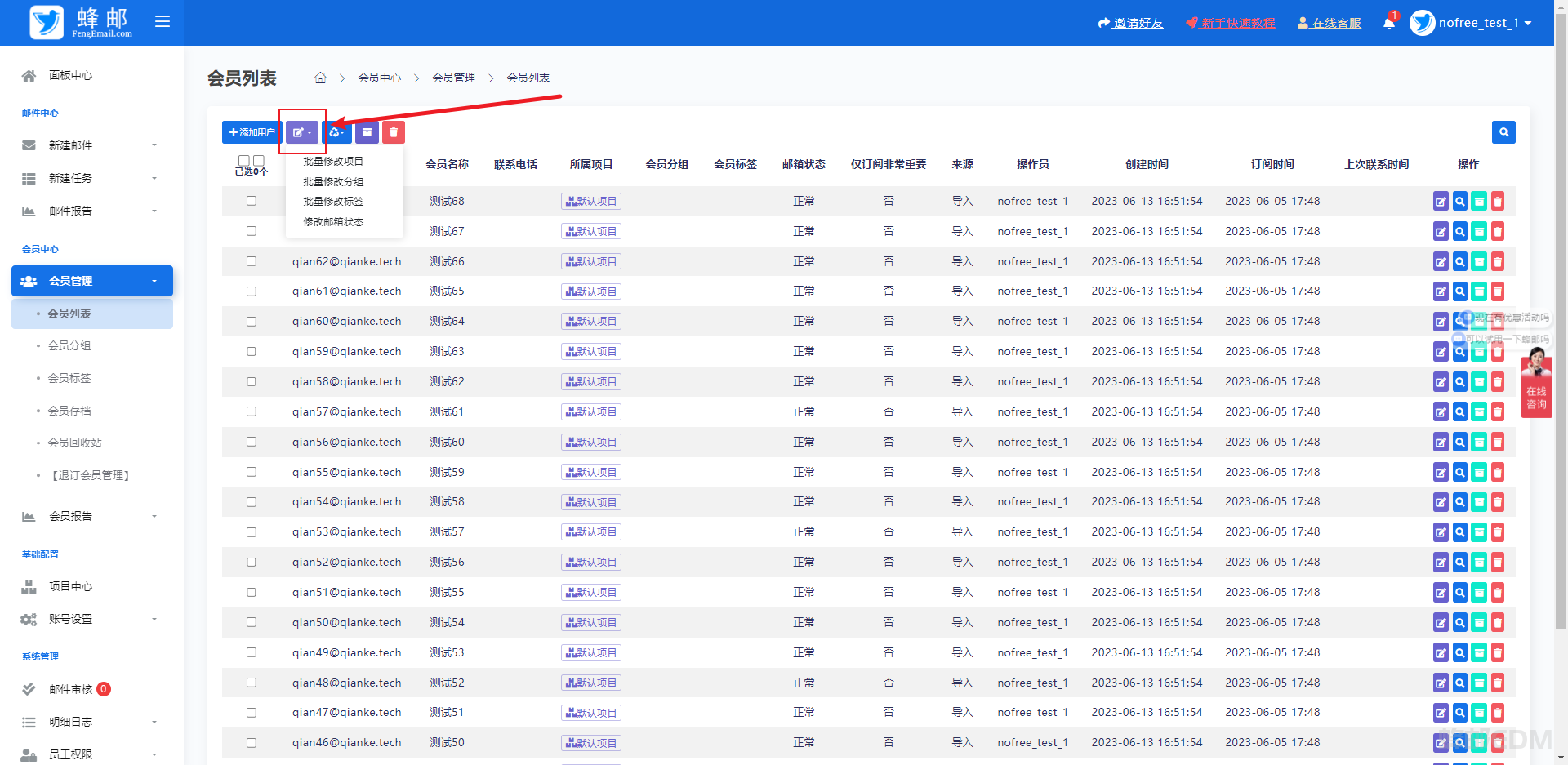Collapse the 会员管理 sidebar section
The height and width of the screenshot is (765, 1568).
point(92,281)
